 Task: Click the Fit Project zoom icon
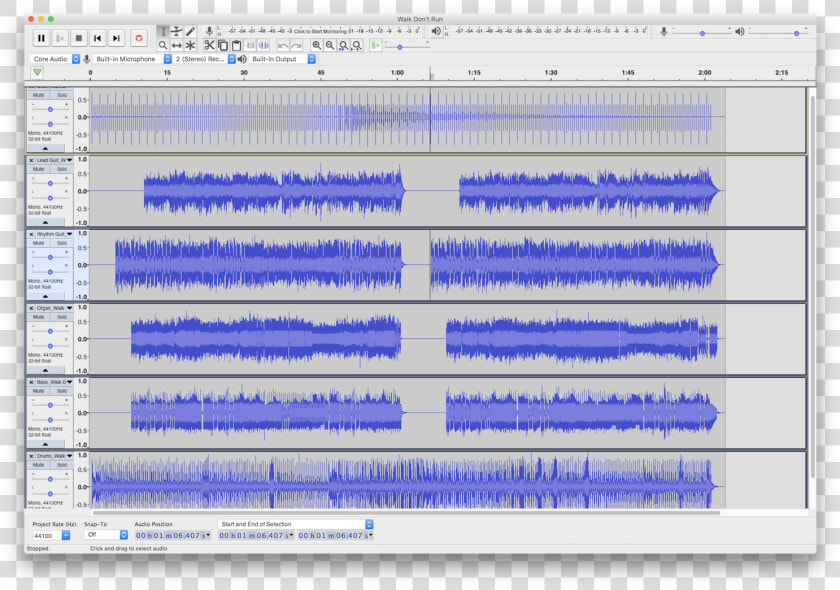coord(357,46)
